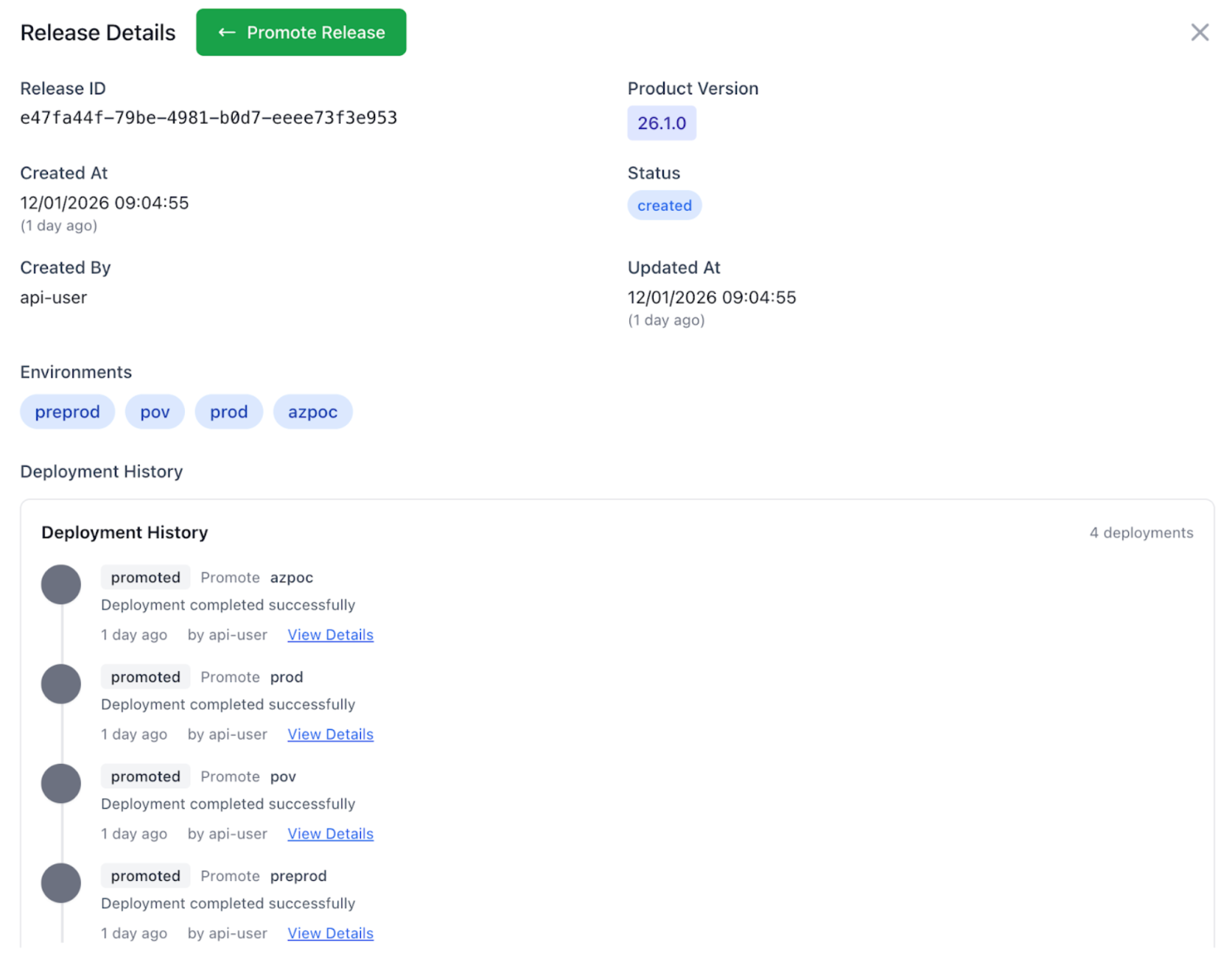Select the pov environment chip
The height and width of the screenshot is (962, 1232).
click(x=155, y=412)
